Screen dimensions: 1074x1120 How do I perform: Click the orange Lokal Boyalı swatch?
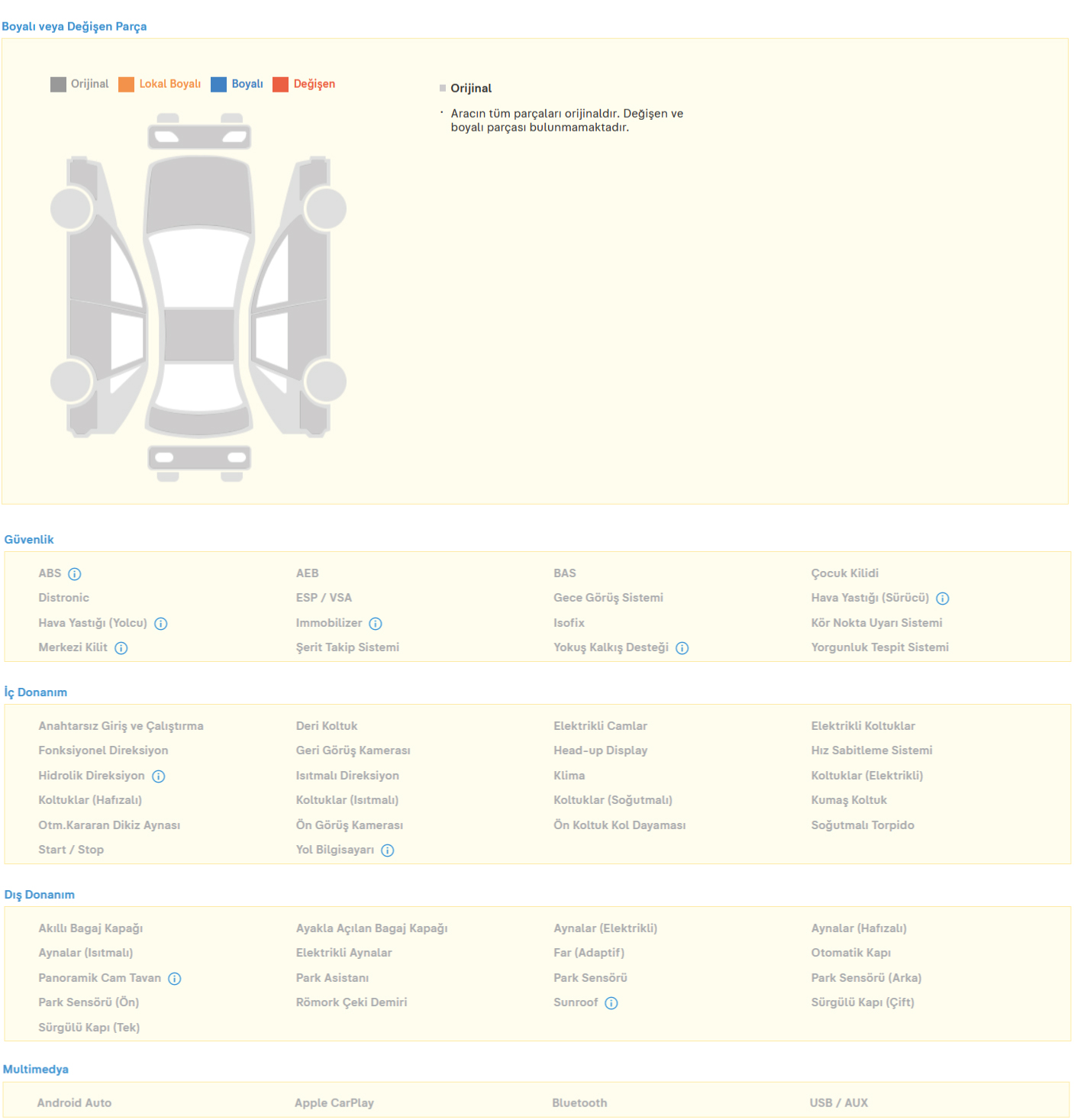coord(126,84)
